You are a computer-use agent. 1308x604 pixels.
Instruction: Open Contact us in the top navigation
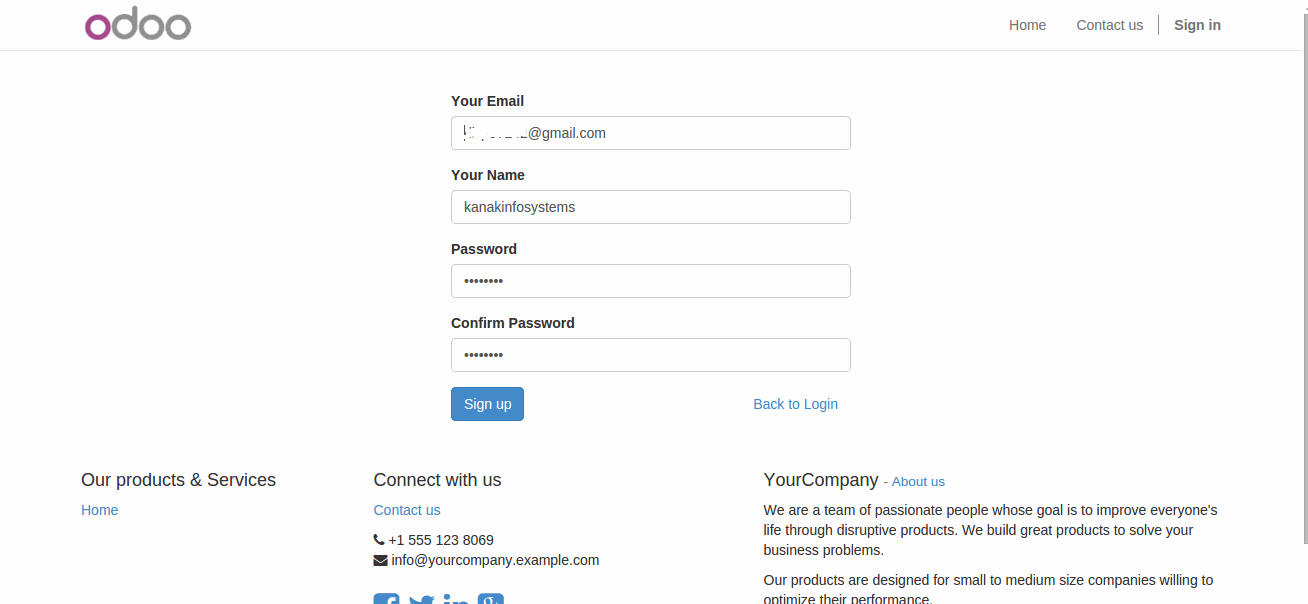click(1109, 25)
